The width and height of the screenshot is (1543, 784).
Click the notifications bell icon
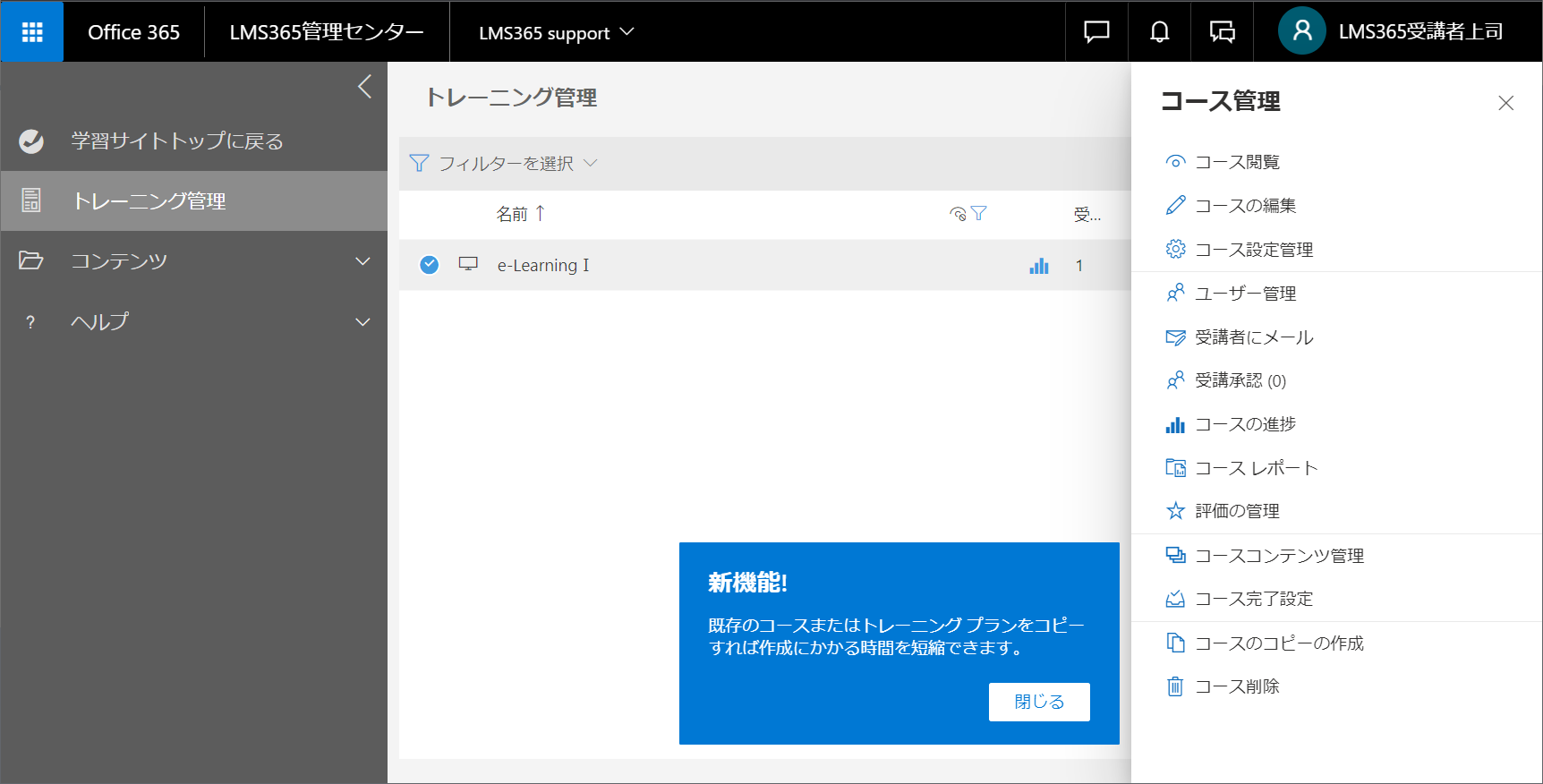click(1159, 32)
